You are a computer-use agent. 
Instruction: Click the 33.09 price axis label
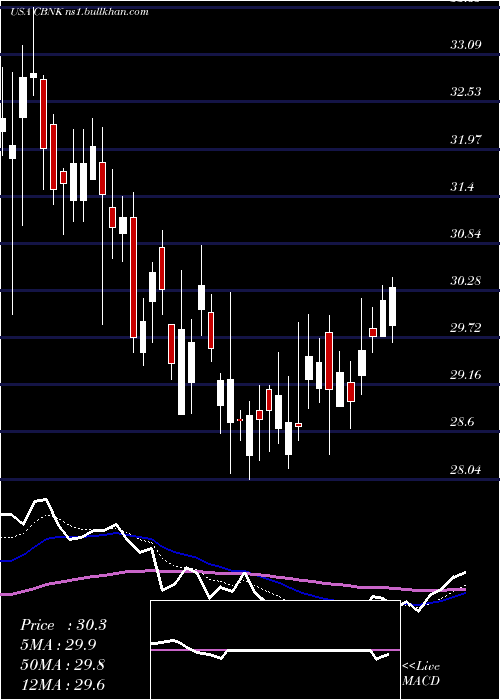(x=466, y=45)
